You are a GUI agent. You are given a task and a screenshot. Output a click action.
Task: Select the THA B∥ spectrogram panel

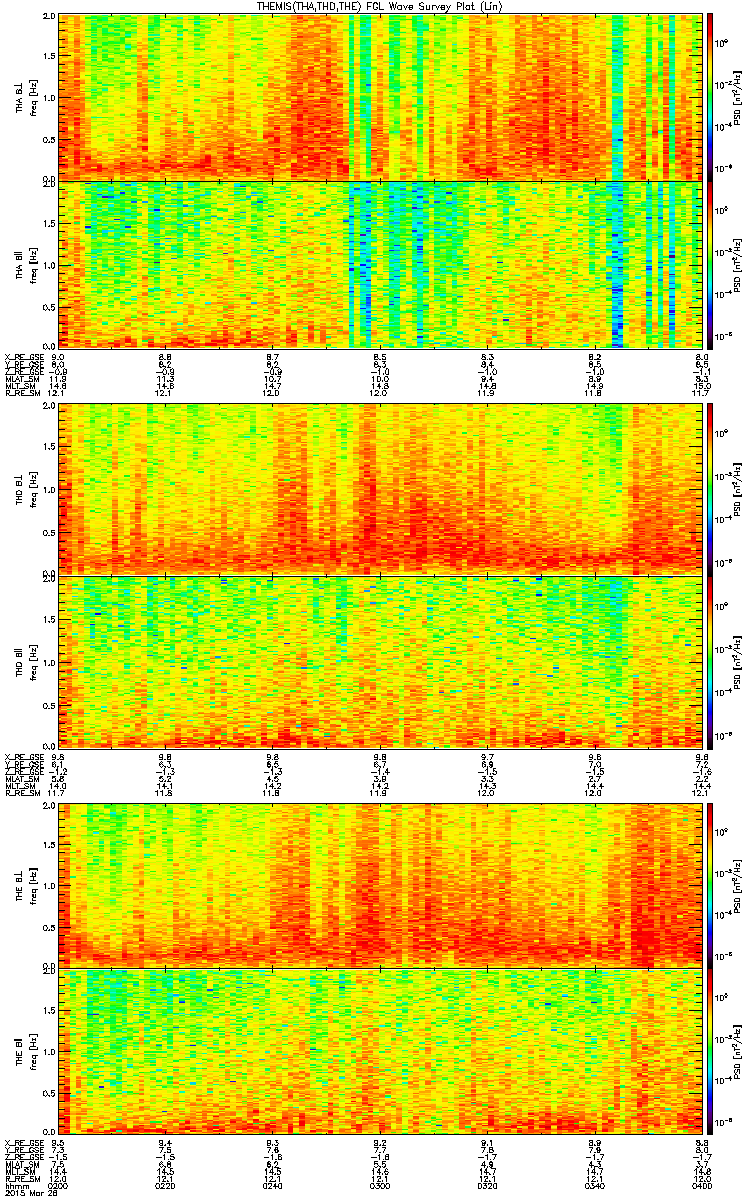[x=380, y=265]
